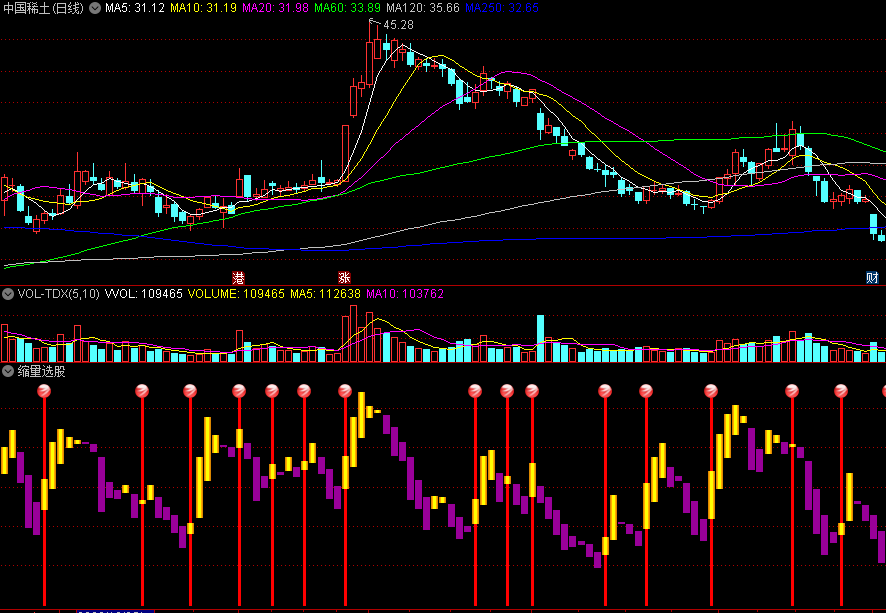
Task: Click the 45.28 peak price label
Action: [x=398, y=25]
